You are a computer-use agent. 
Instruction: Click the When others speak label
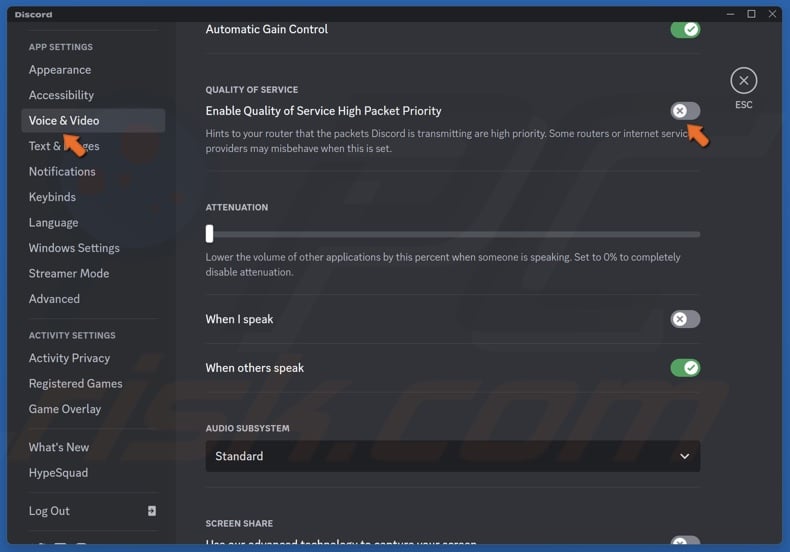(x=254, y=368)
